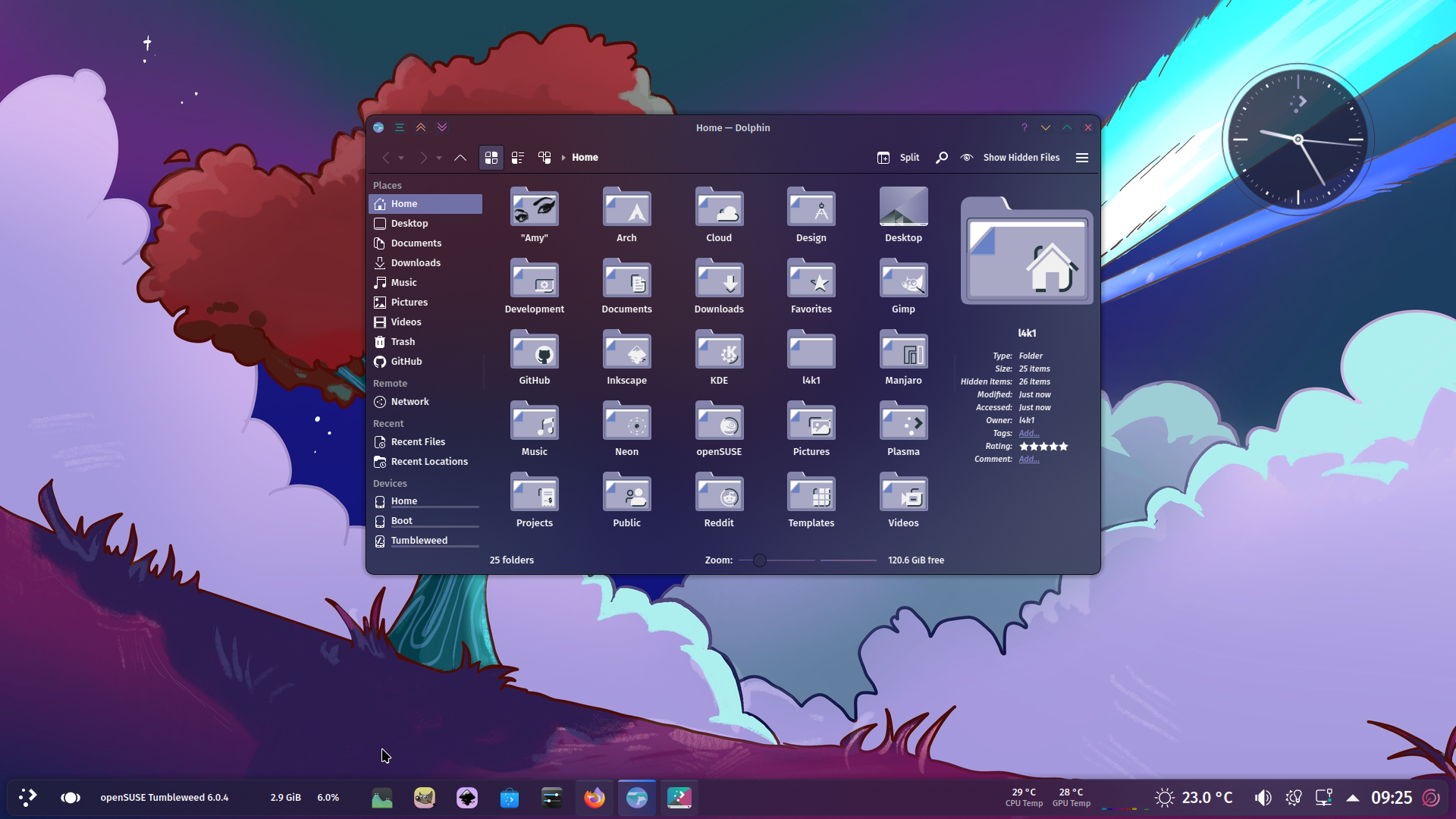Open the "Amy" folder

[x=535, y=215]
